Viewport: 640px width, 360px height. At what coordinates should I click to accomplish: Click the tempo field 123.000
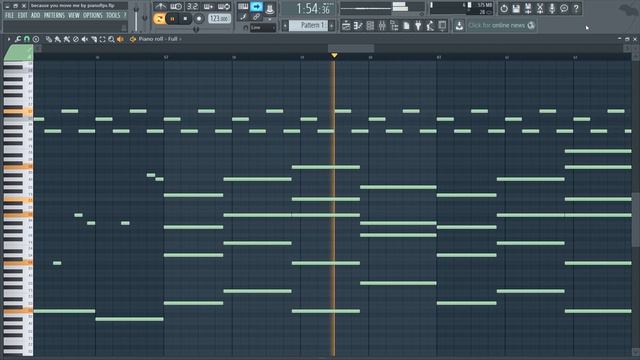(x=219, y=19)
